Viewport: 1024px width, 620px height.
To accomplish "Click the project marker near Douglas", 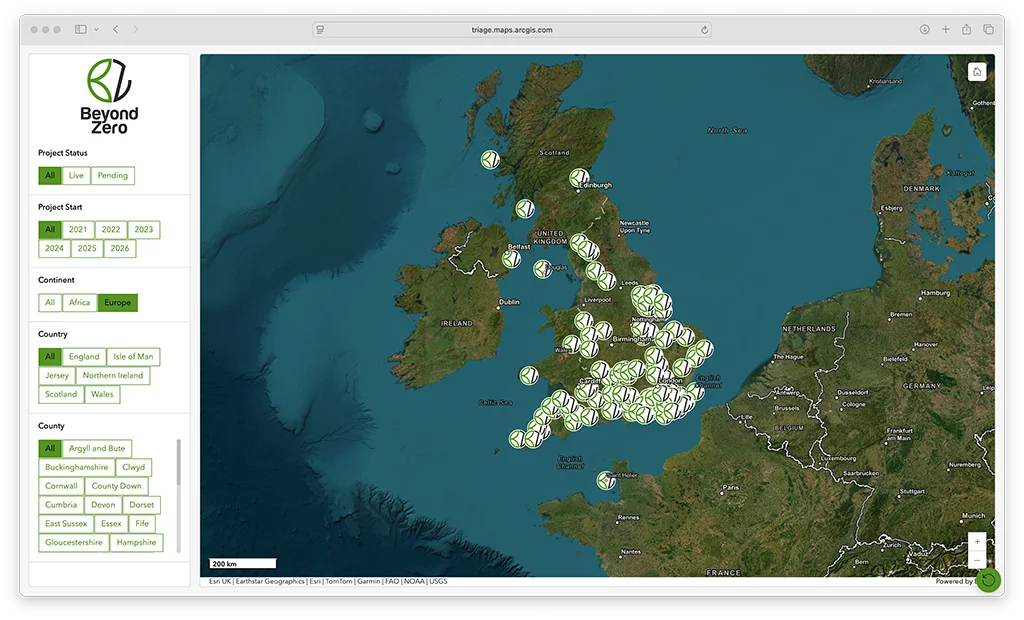I will pos(542,269).
